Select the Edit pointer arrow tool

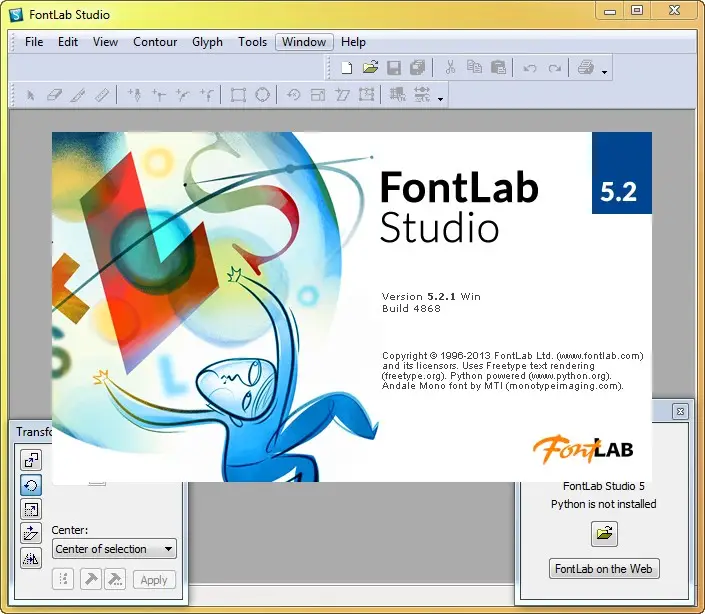[30, 95]
